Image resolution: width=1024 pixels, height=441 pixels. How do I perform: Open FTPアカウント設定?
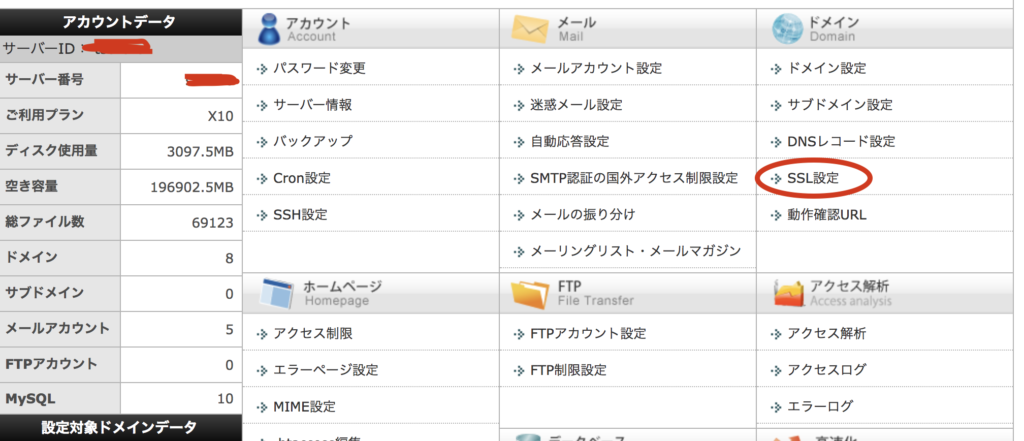click(588, 333)
